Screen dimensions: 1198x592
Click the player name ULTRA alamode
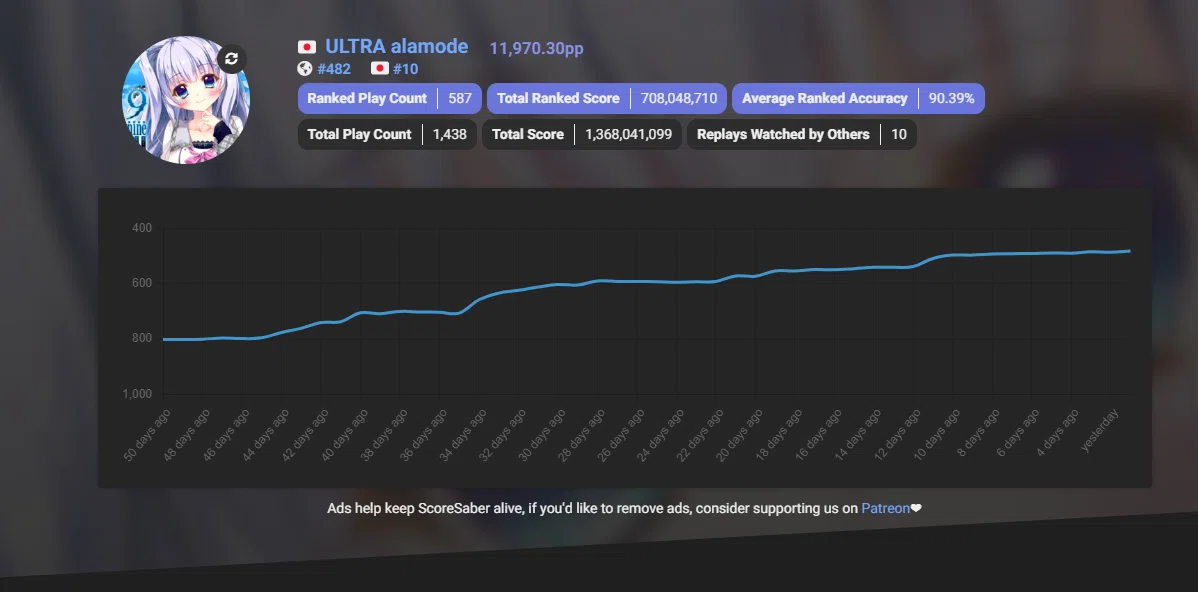tap(397, 47)
